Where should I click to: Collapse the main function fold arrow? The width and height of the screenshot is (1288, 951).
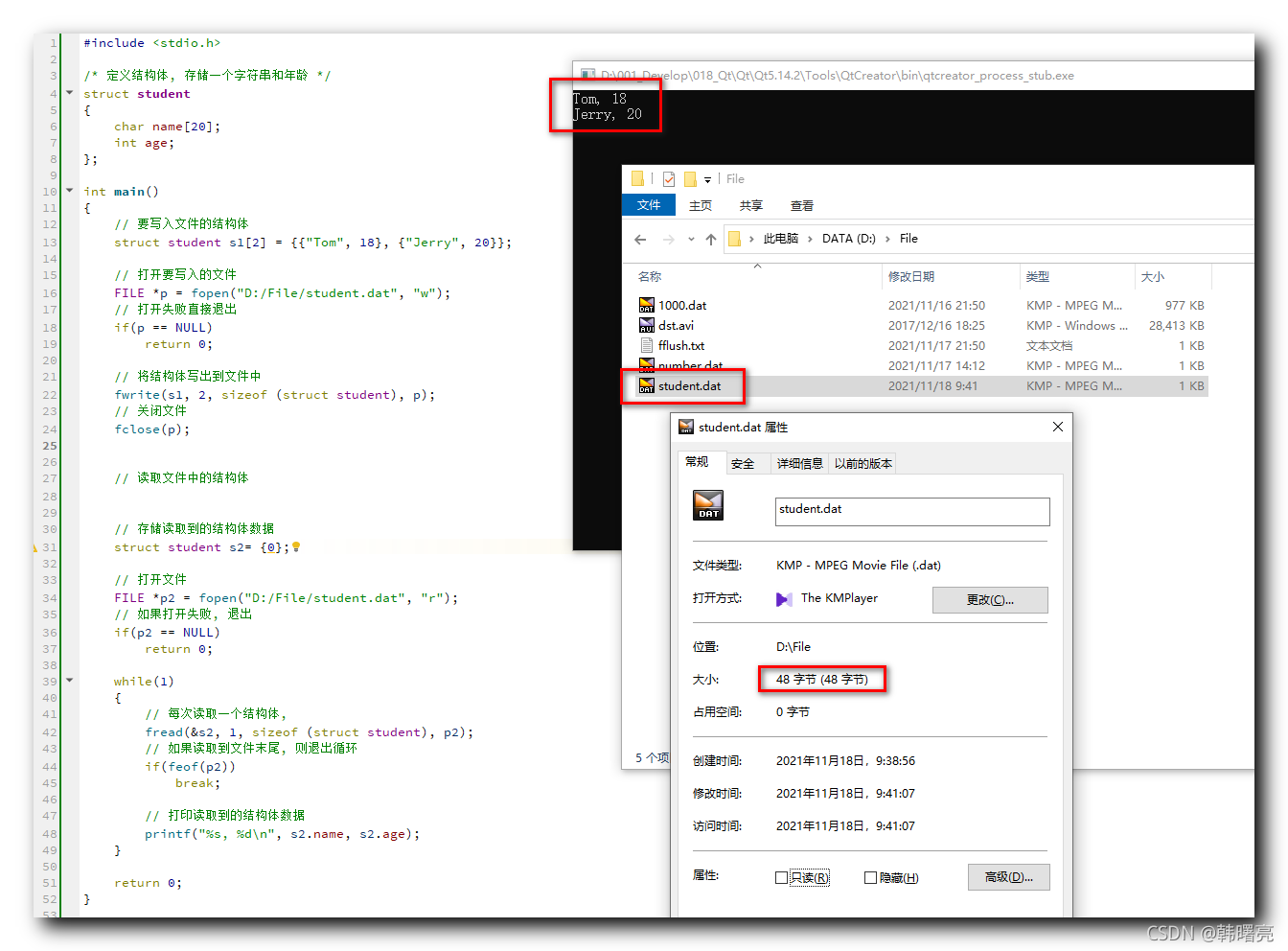click(69, 191)
